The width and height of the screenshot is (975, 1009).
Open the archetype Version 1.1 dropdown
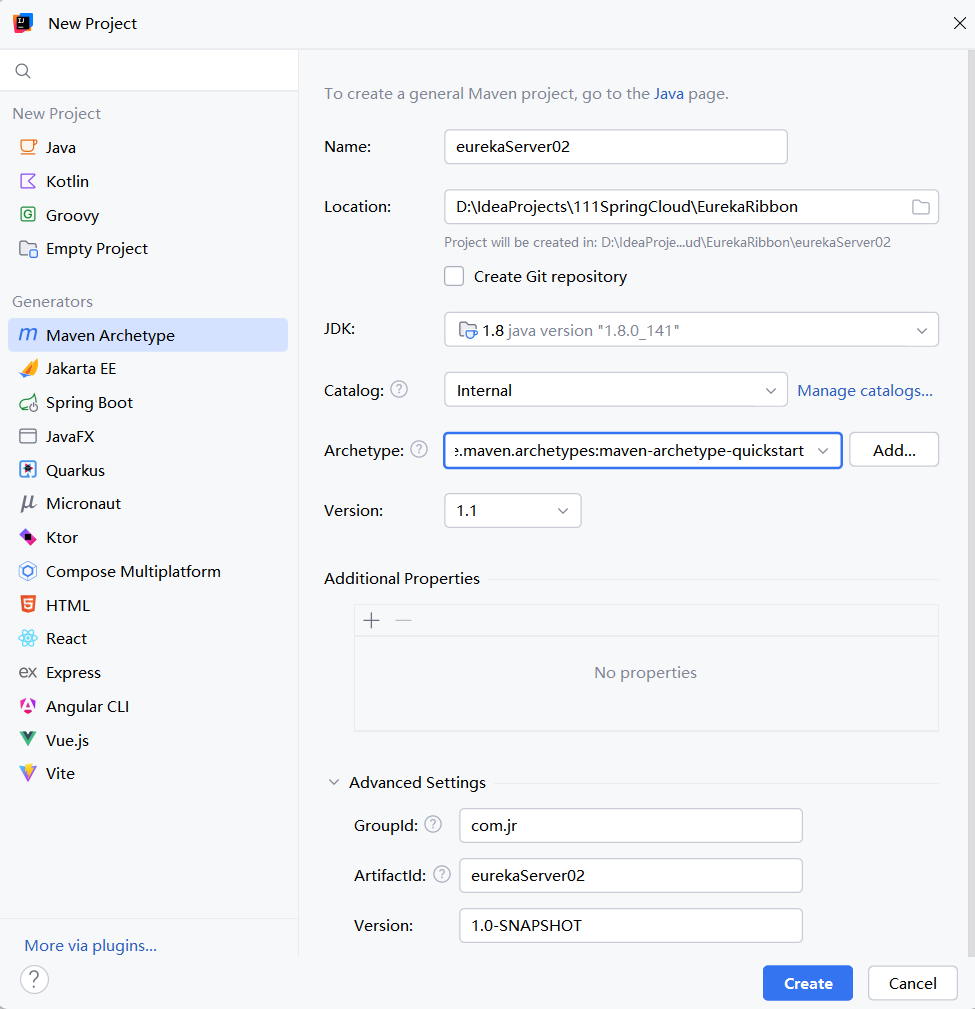(x=512, y=510)
